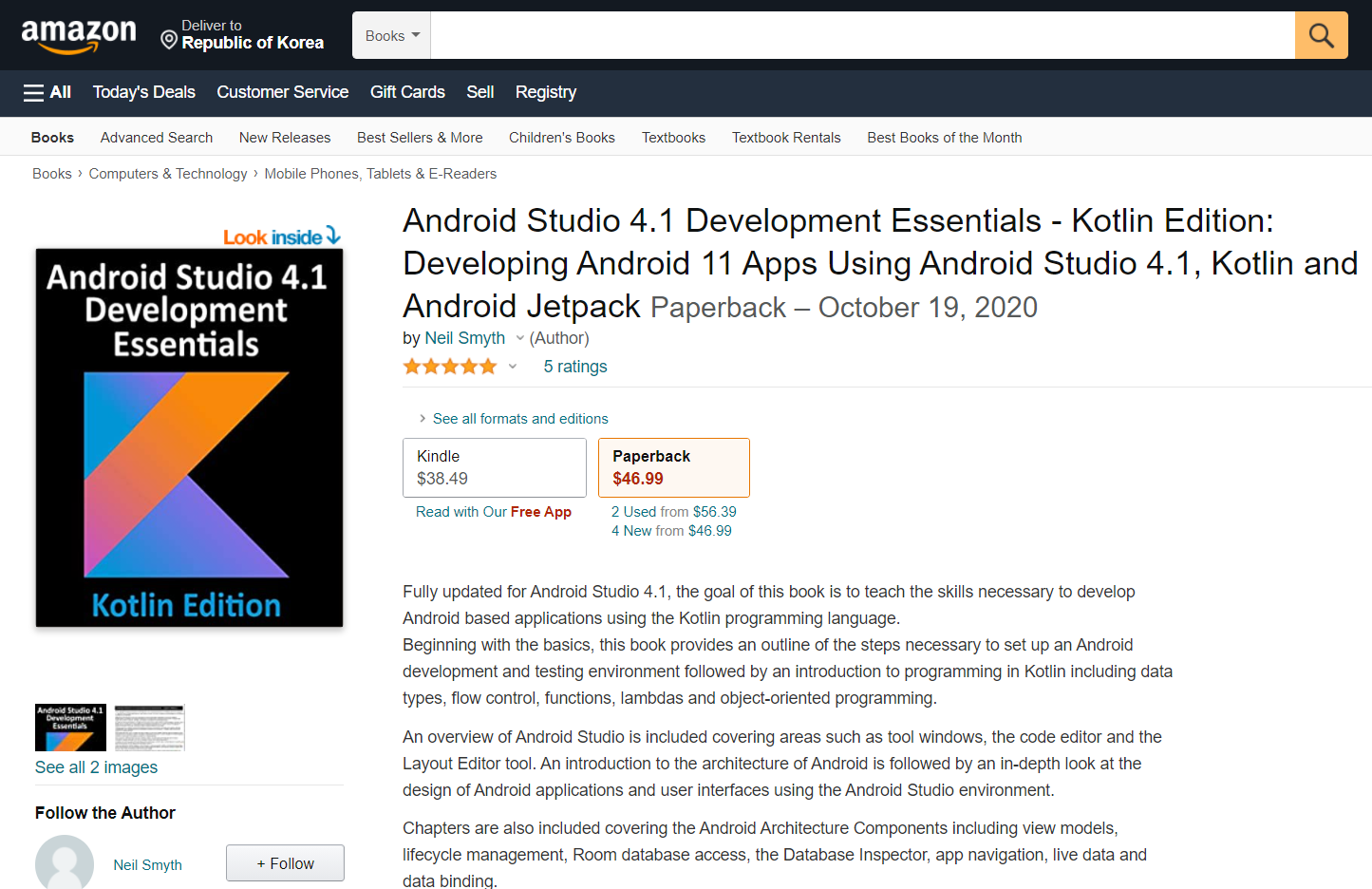Click the deliver-to location pin icon
This screenshot has height=889, width=1372.
pos(169,40)
